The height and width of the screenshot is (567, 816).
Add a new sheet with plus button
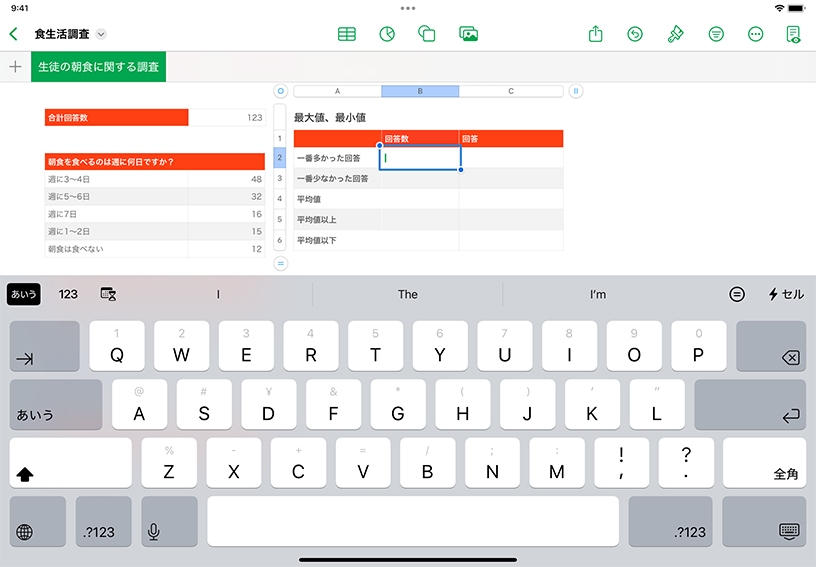click(x=15, y=67)
